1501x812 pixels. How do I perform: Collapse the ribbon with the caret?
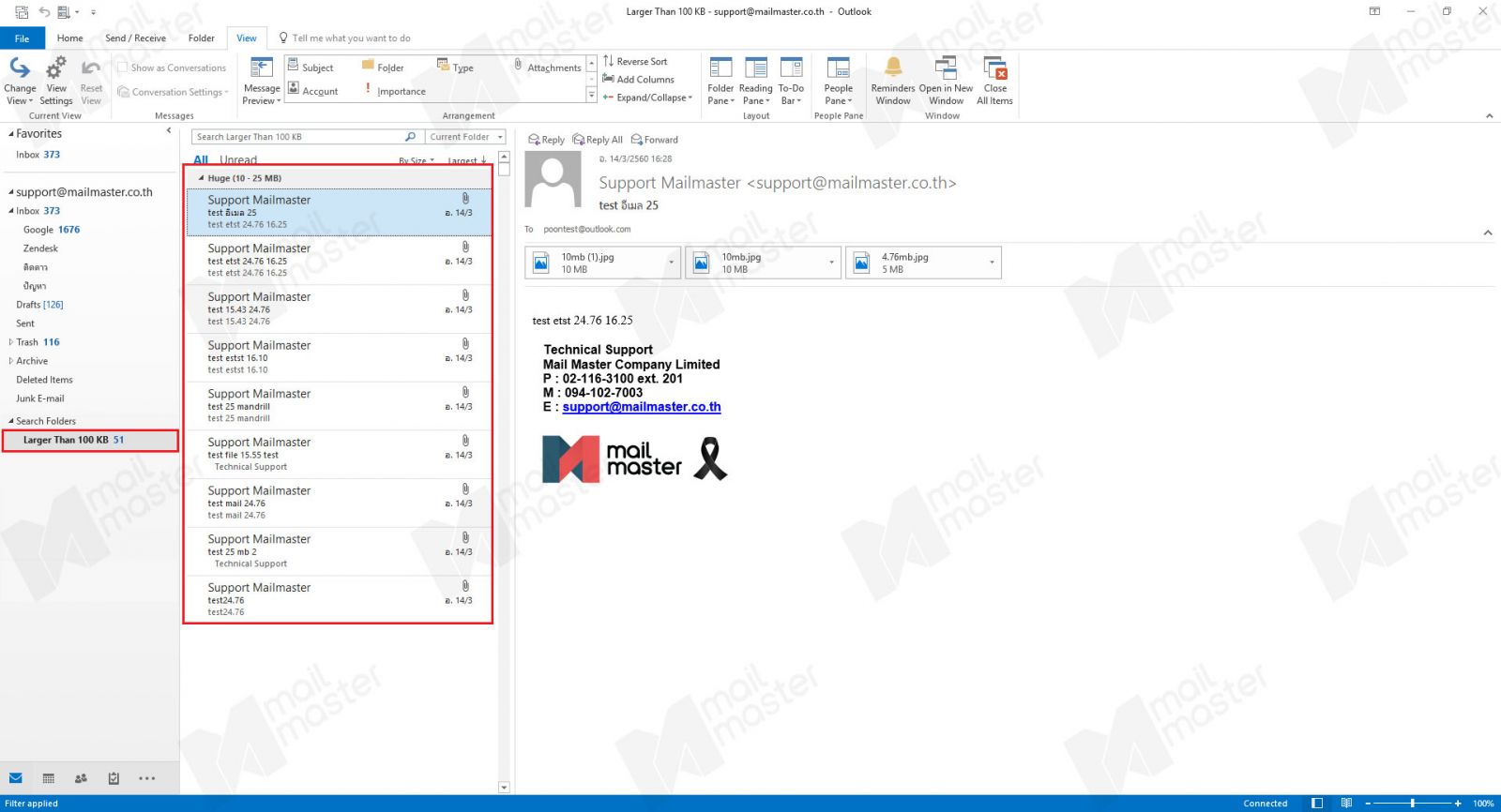1489,115
